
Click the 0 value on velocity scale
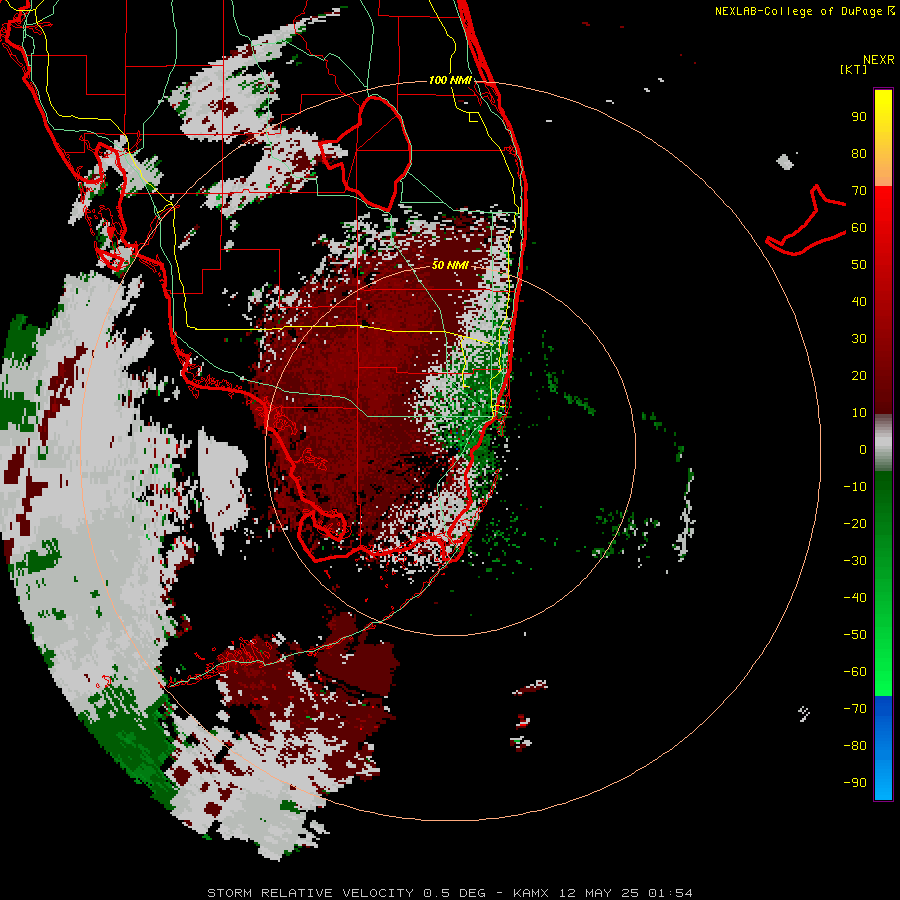point(863,449)
